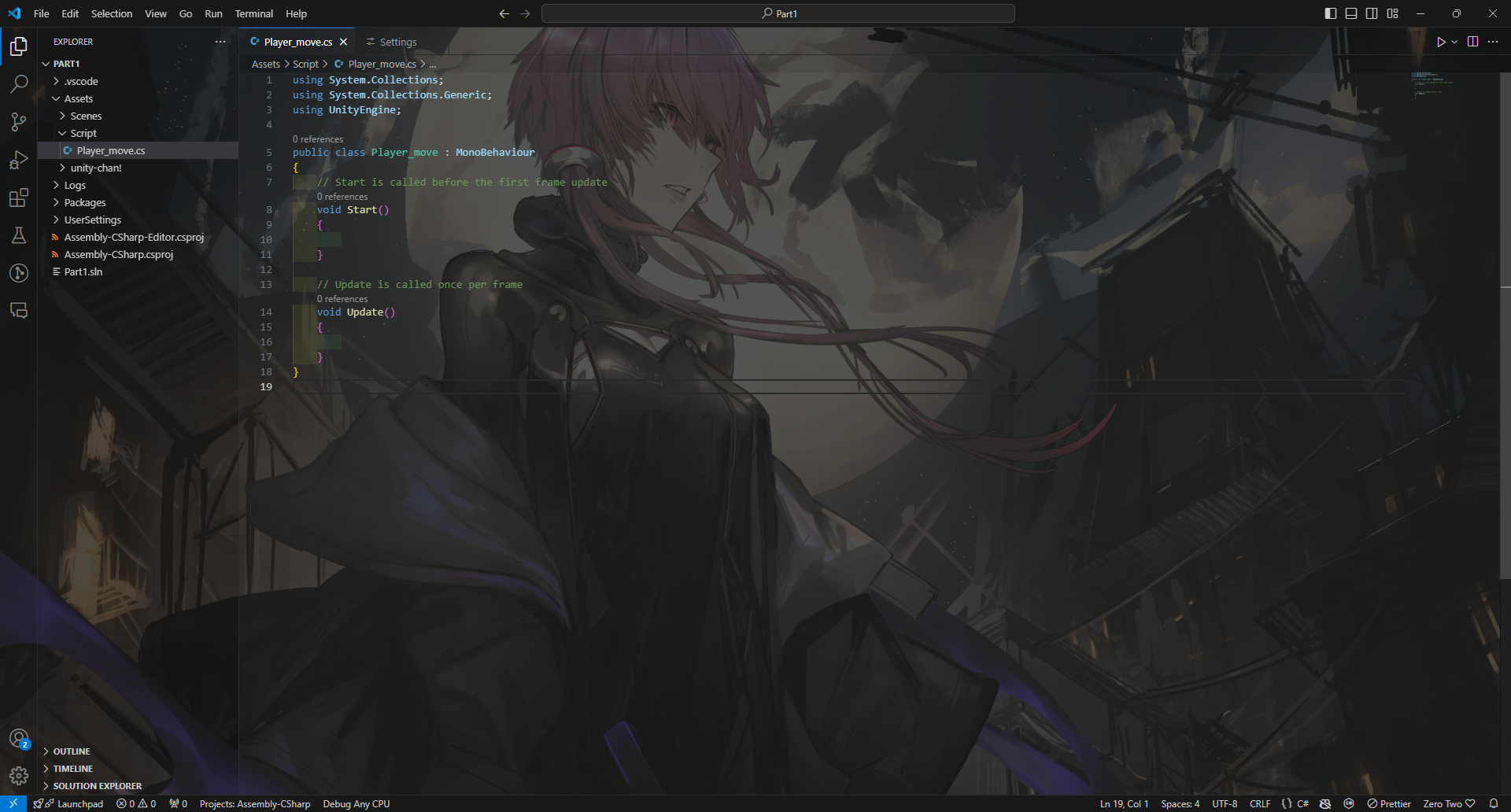Click the Prettier status item
This screenshot has width=1511, height=812.
pos(1389,803)
